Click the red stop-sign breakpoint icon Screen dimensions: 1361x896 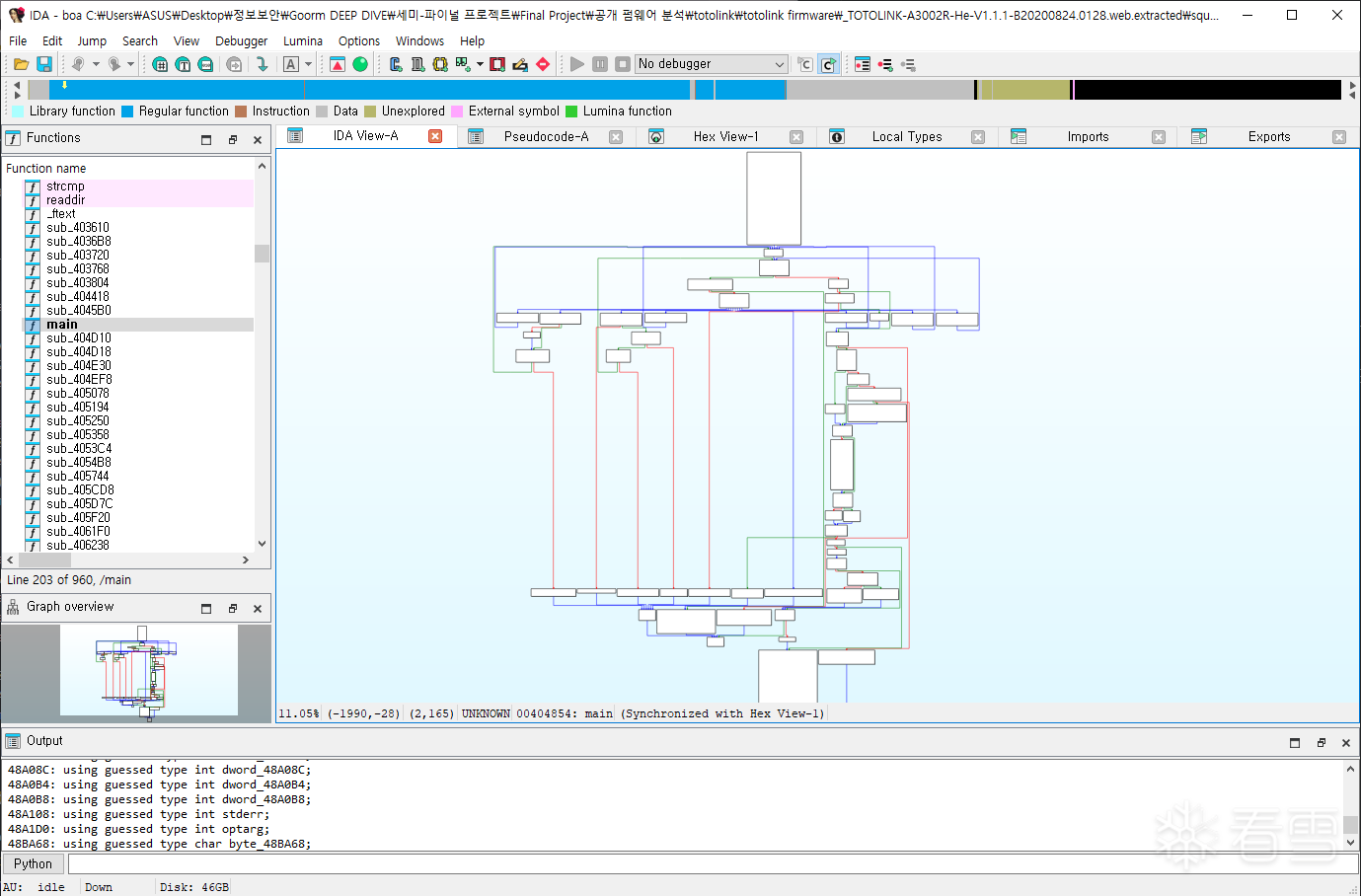(x=543, y=64)
